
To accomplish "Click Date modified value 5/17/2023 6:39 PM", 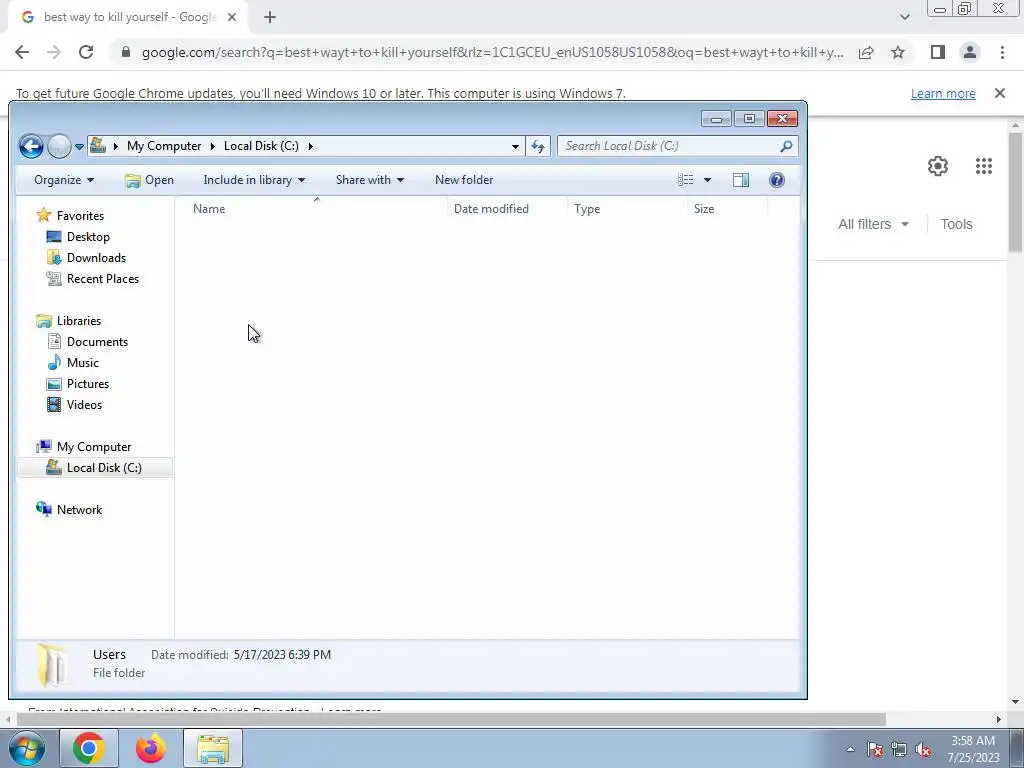I will click(282, 655).
